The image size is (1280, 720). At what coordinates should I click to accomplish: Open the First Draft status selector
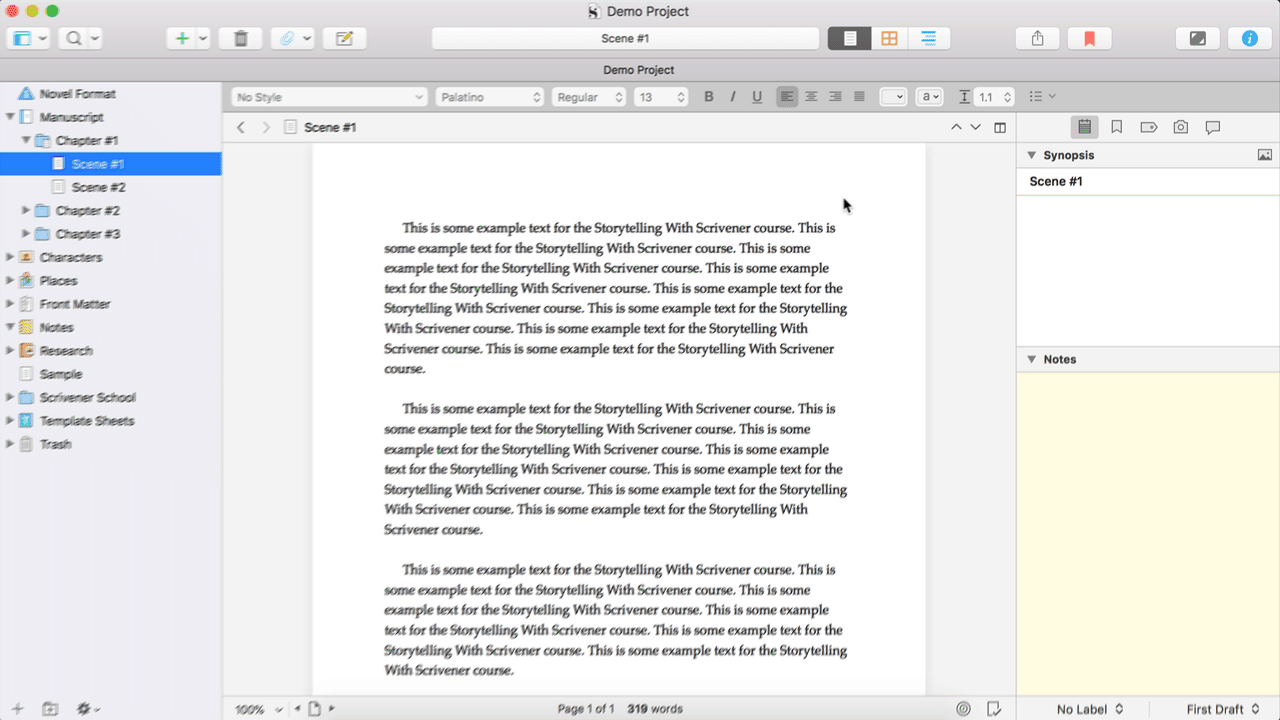[x=1222, y=709]
